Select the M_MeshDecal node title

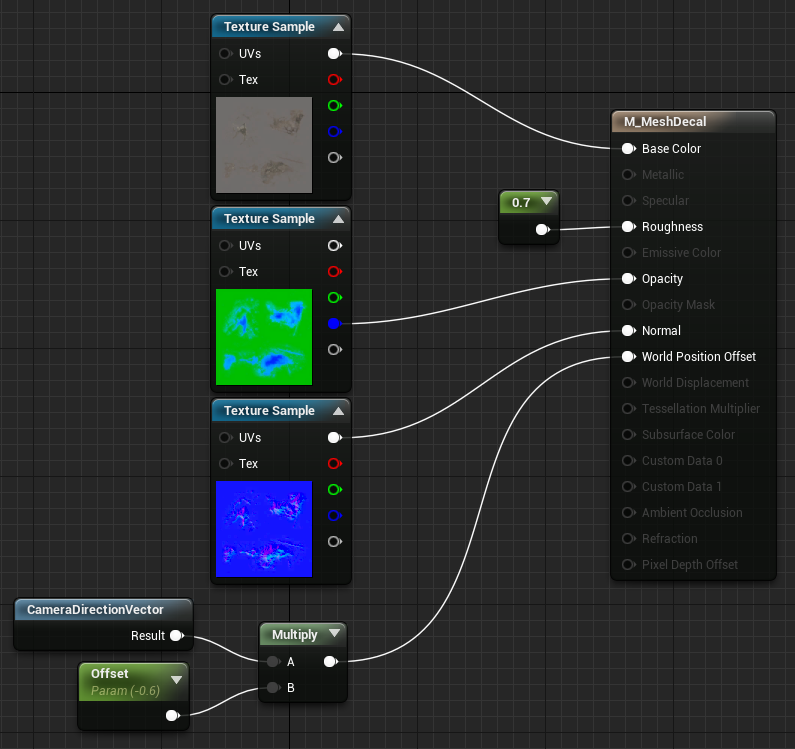pos(665,122)
